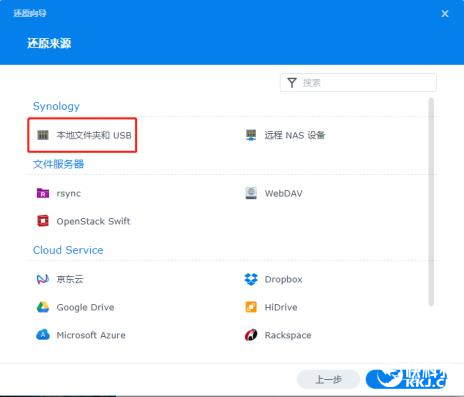Select the Dropbox icon

[x=251, y=279]
